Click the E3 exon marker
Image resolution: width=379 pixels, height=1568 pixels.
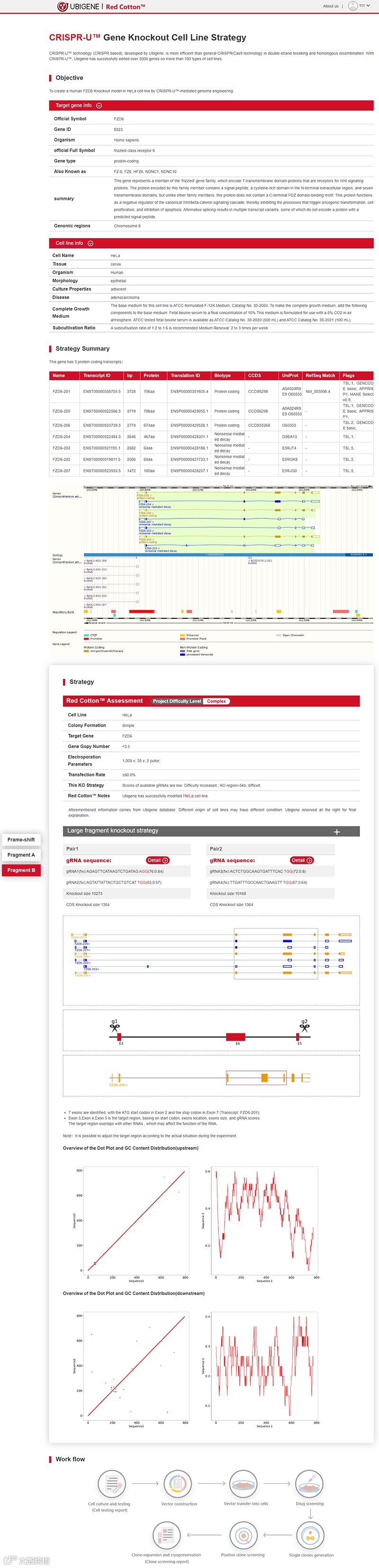119,1037
